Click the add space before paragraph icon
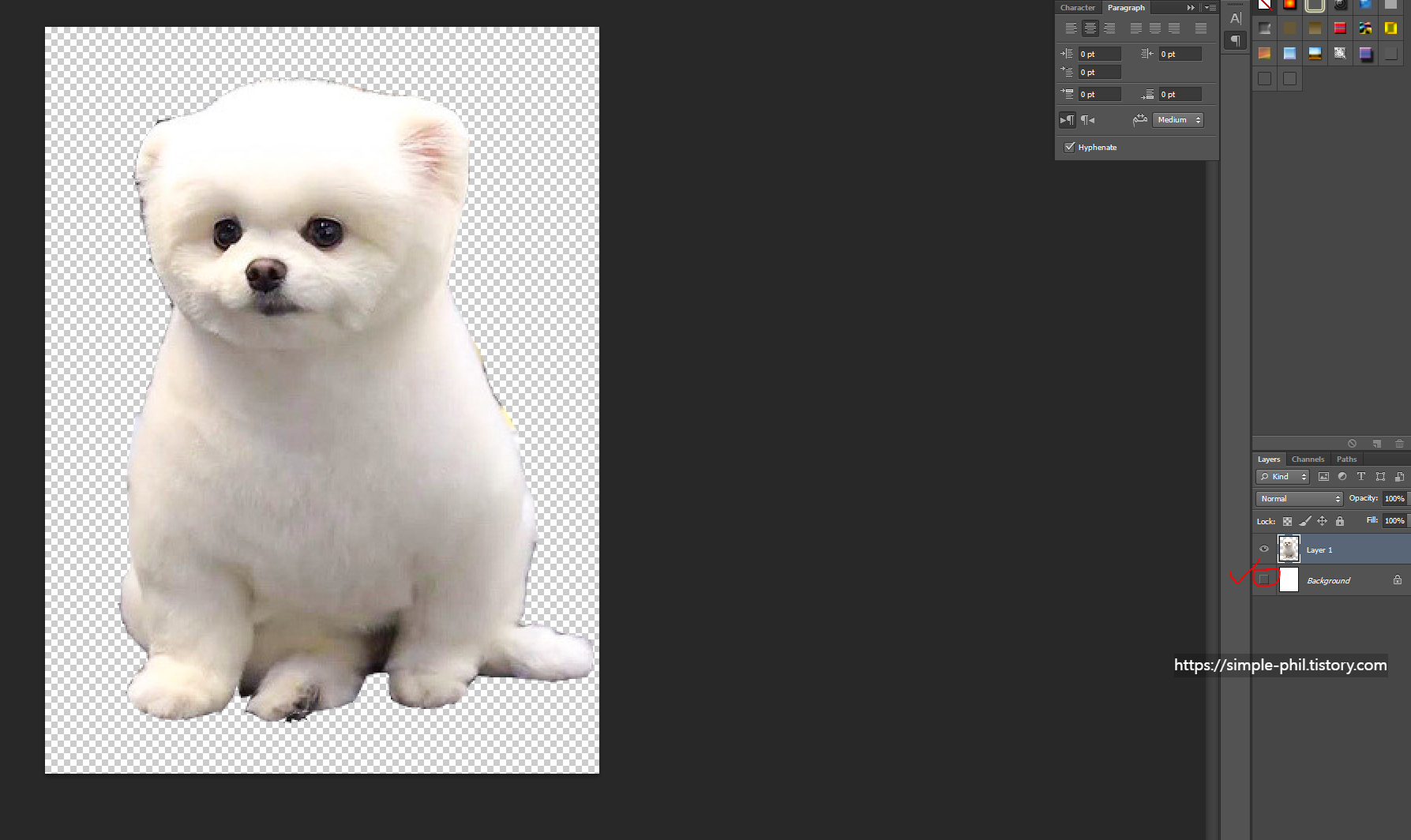Screen dimensions: 1411x840 click(1067, 94)
